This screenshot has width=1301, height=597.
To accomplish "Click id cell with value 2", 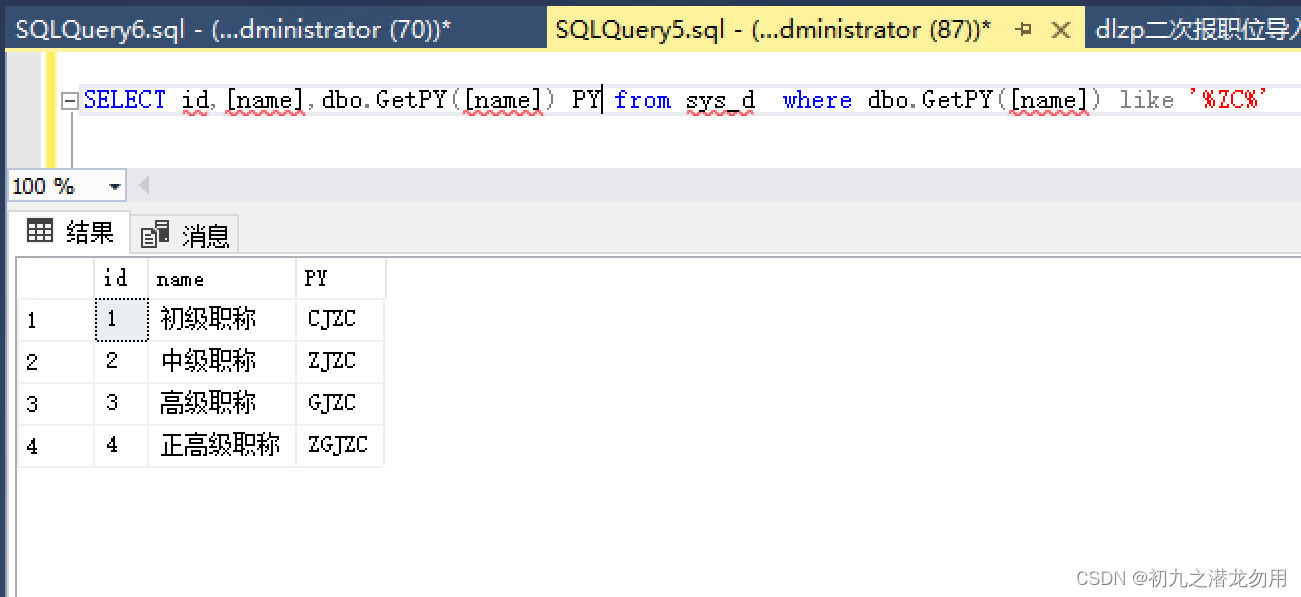I will coord(121,362).
